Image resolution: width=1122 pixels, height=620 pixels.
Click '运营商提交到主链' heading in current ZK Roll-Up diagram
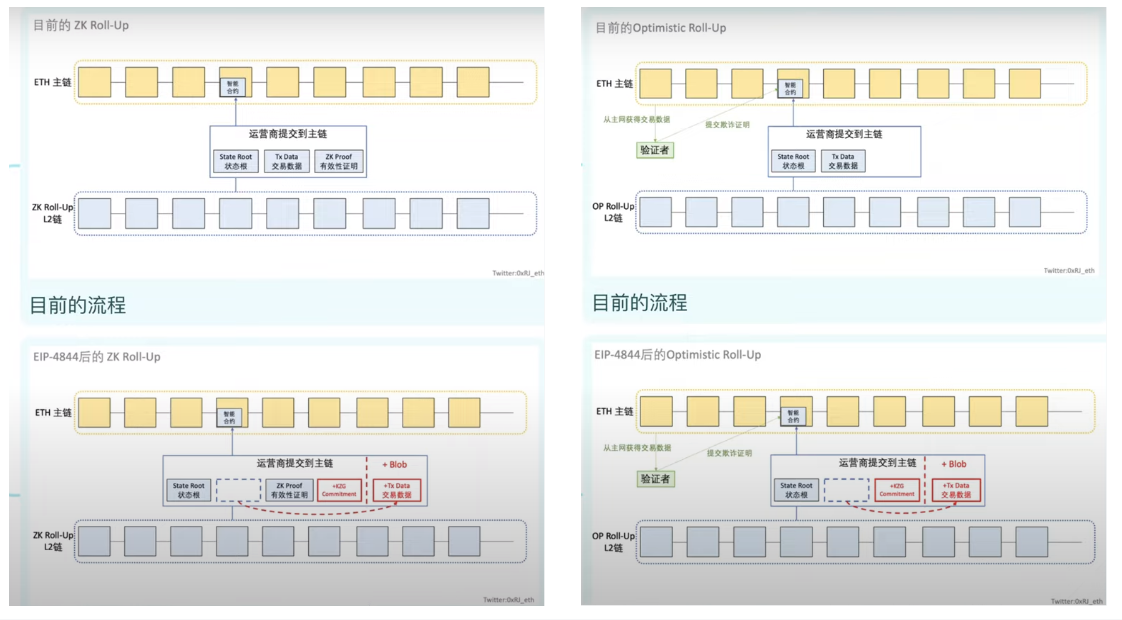(288, 134)
